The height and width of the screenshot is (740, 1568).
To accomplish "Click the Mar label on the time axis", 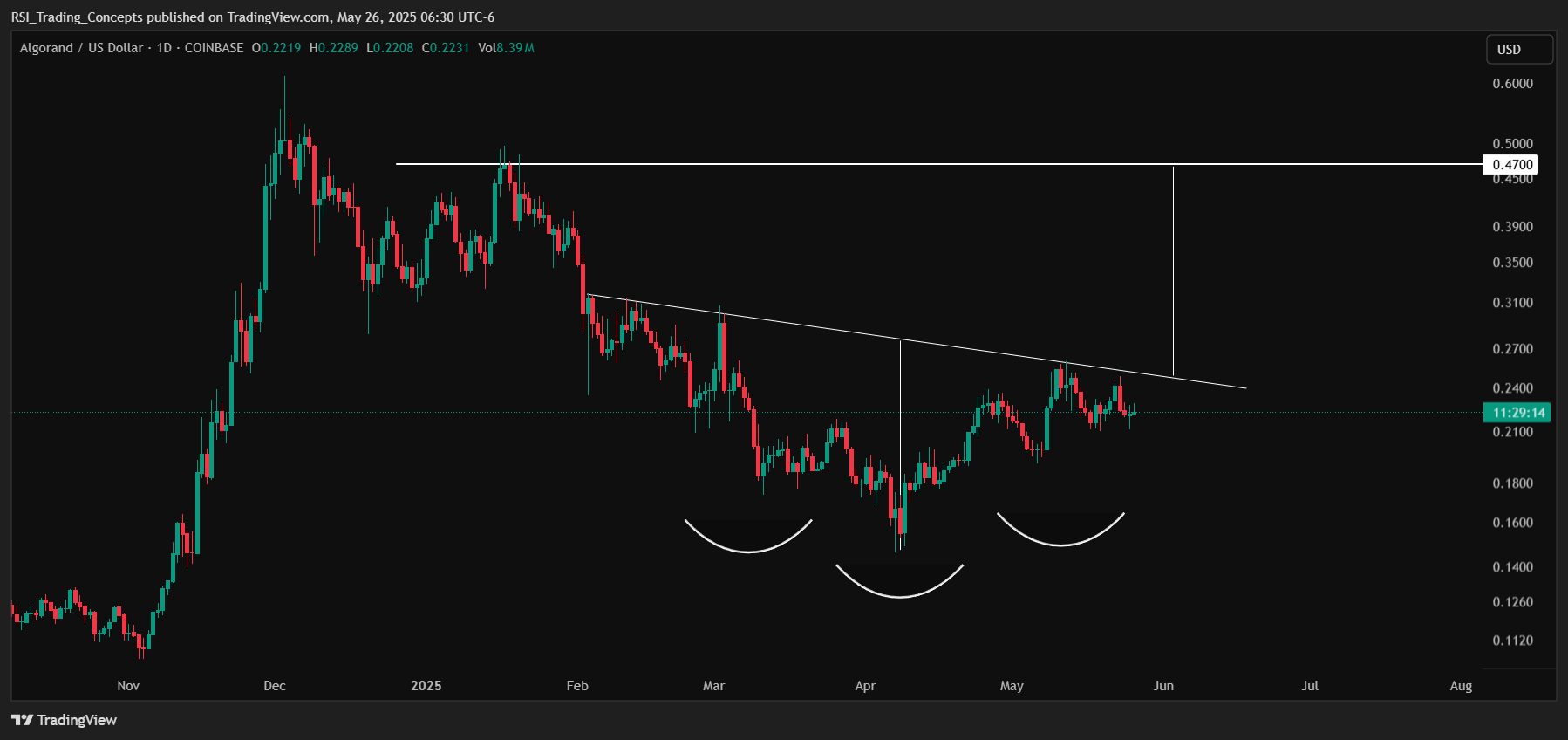I will (x=713, y=686).
